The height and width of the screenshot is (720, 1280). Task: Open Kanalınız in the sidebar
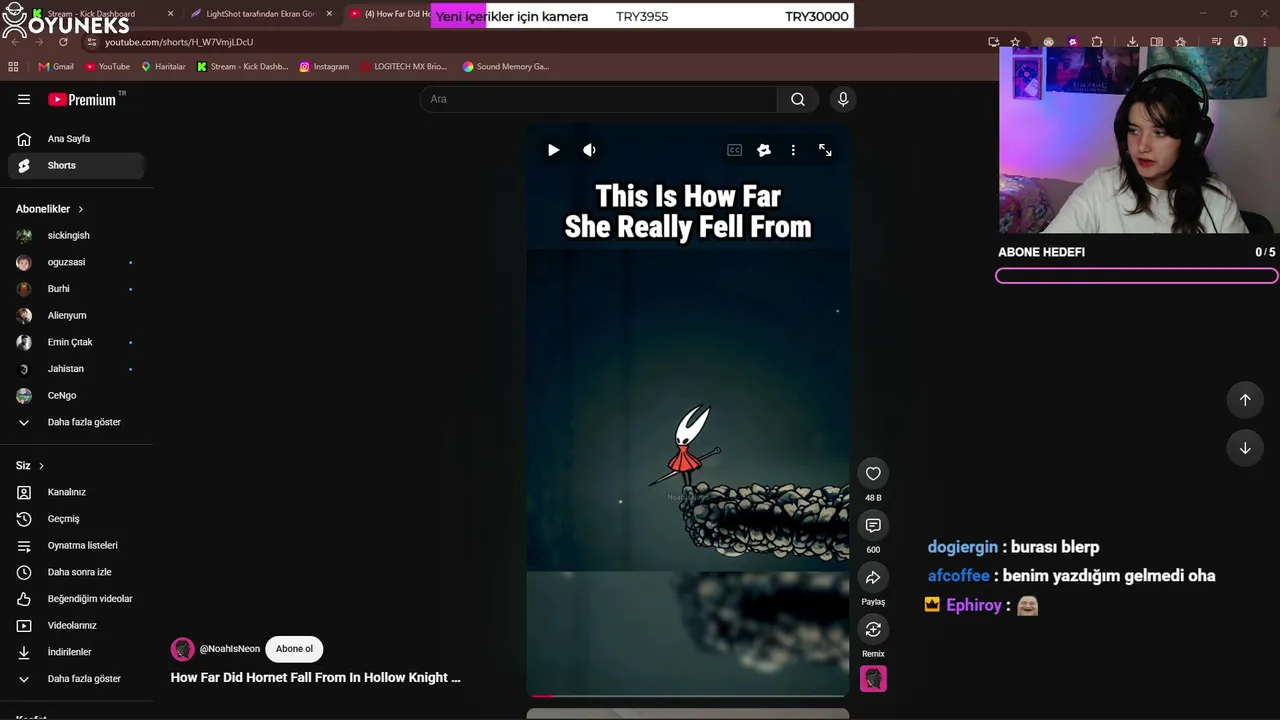pyautogui.click(x=76, y=492)
